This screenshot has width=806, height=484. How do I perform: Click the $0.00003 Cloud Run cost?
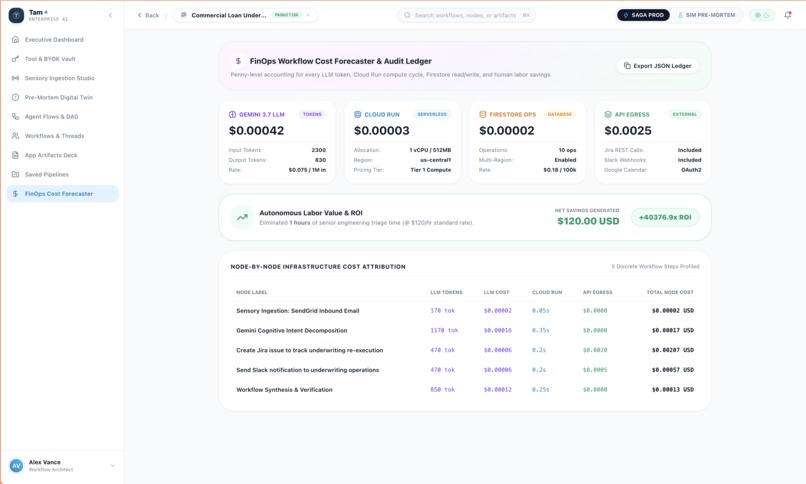pyautogui.click(x=382, y=131)
